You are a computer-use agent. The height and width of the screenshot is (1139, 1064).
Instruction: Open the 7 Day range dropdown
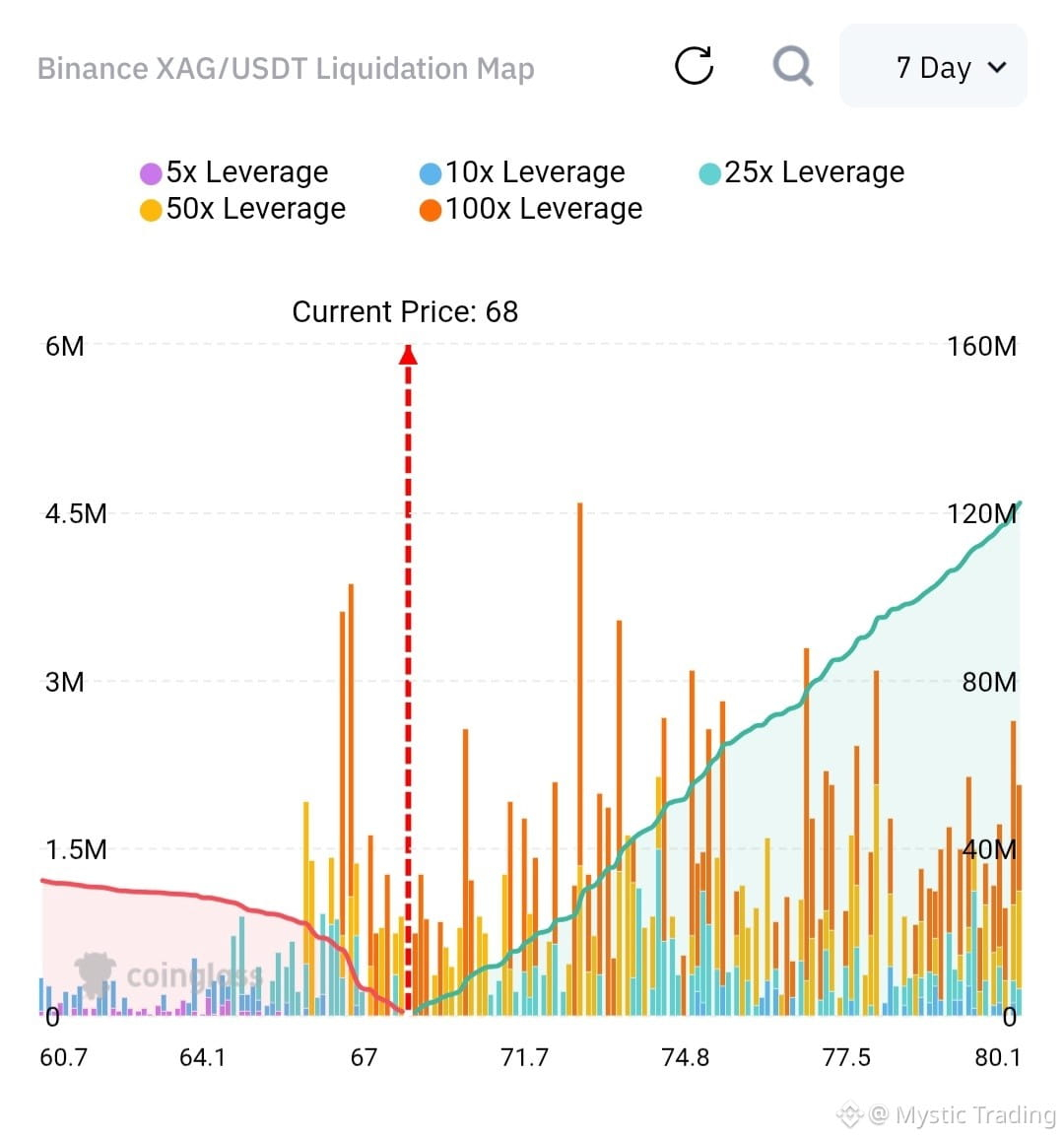tap(933, 66)
